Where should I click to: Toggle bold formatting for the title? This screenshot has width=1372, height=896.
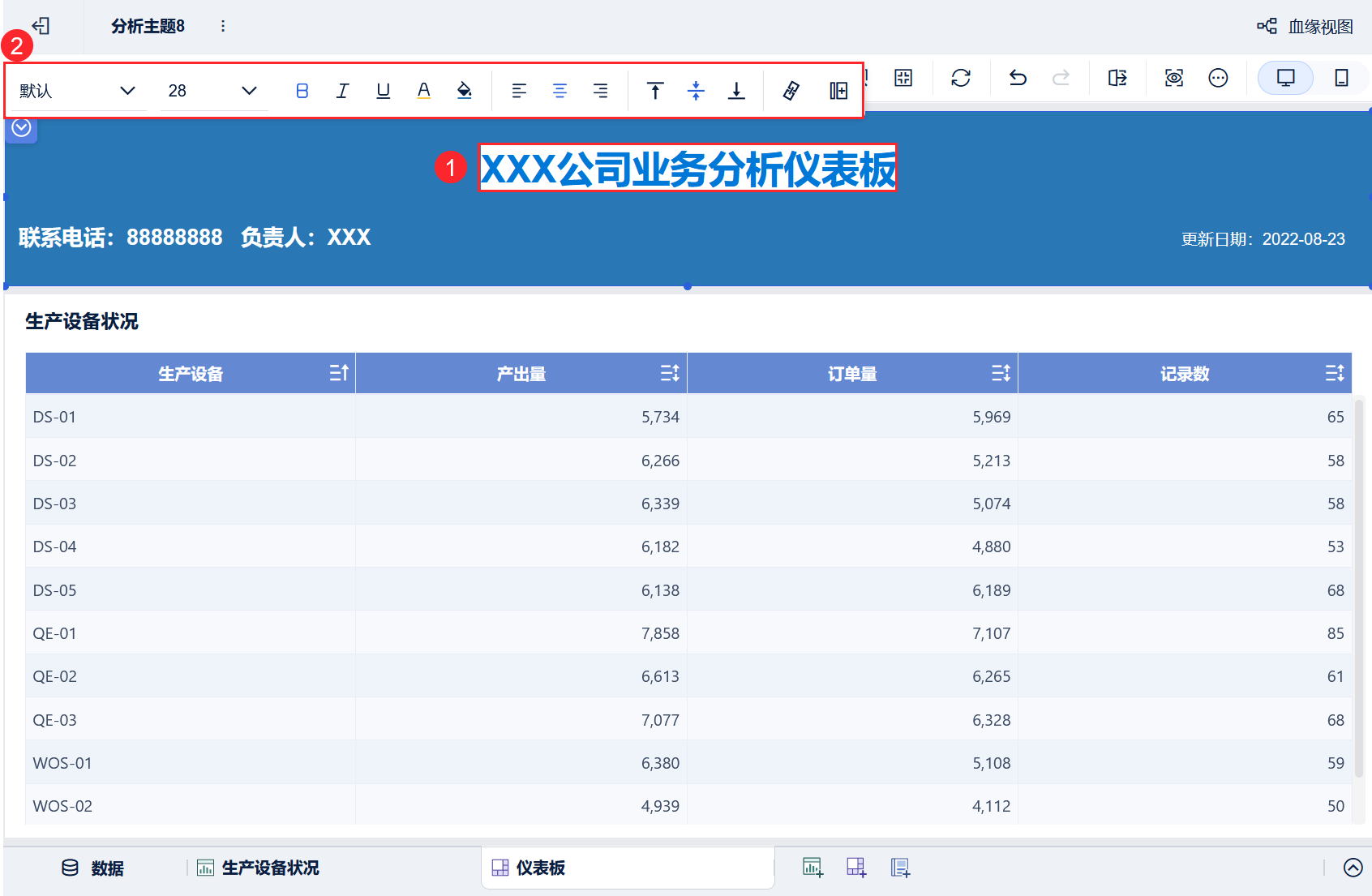pyautogui.click(x=302, y=91)
